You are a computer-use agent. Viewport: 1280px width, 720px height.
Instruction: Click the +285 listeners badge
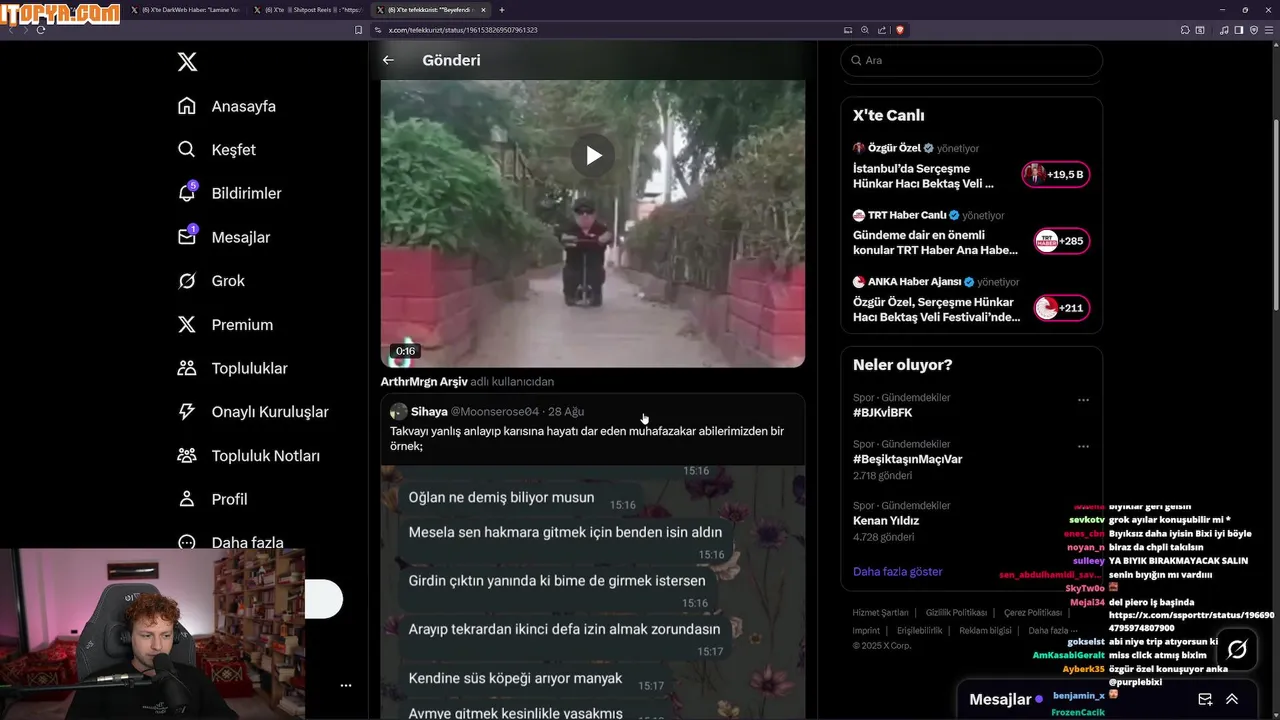[x=1062, y=241]
